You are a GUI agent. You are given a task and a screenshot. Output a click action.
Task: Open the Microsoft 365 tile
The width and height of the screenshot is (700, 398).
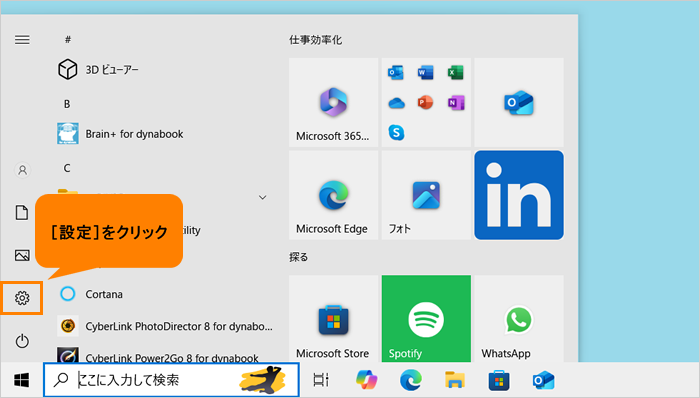click(x=333, y=102)
